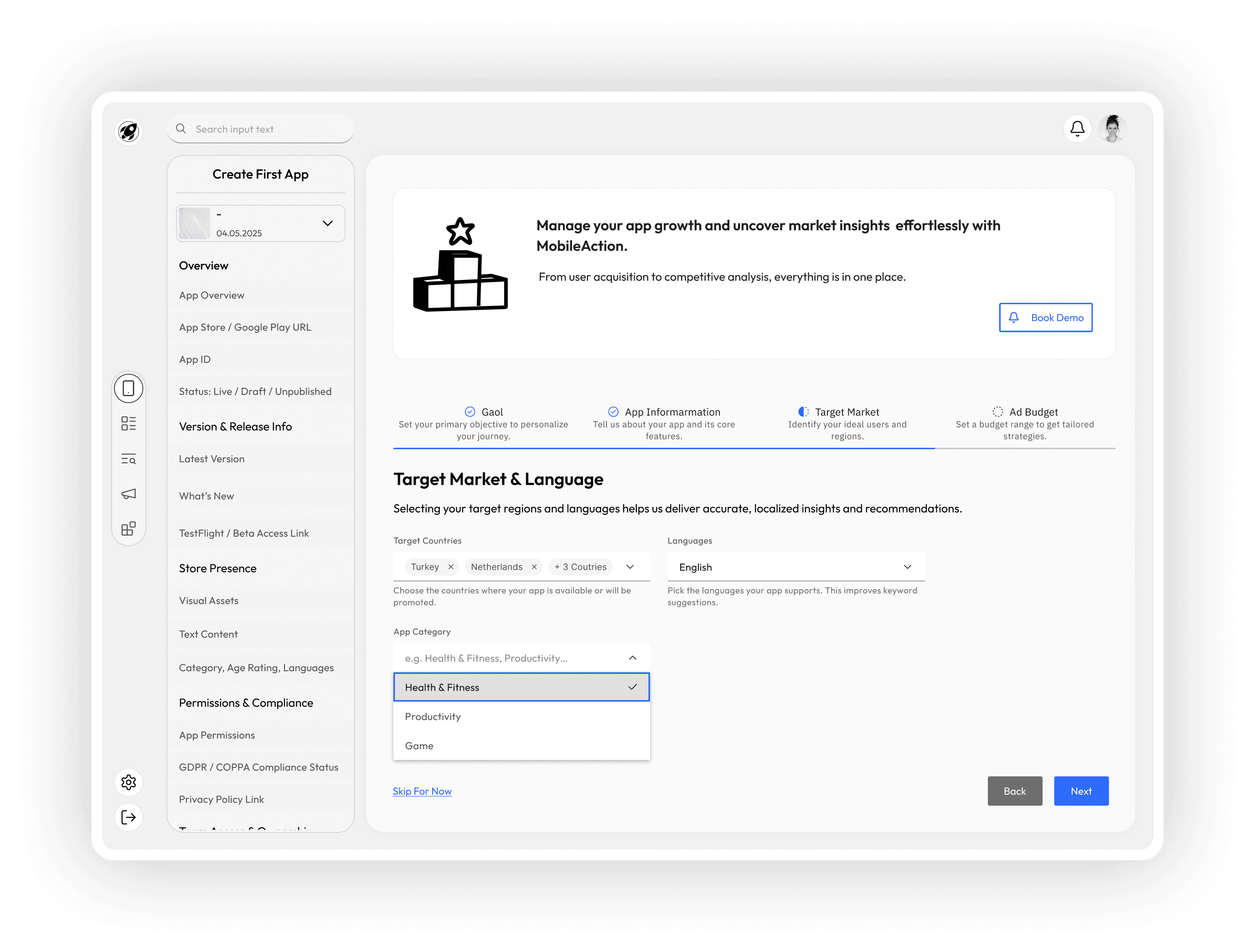Click the logout icon
The width and height of the screenshot is (1255, 952).
[129, 817]
